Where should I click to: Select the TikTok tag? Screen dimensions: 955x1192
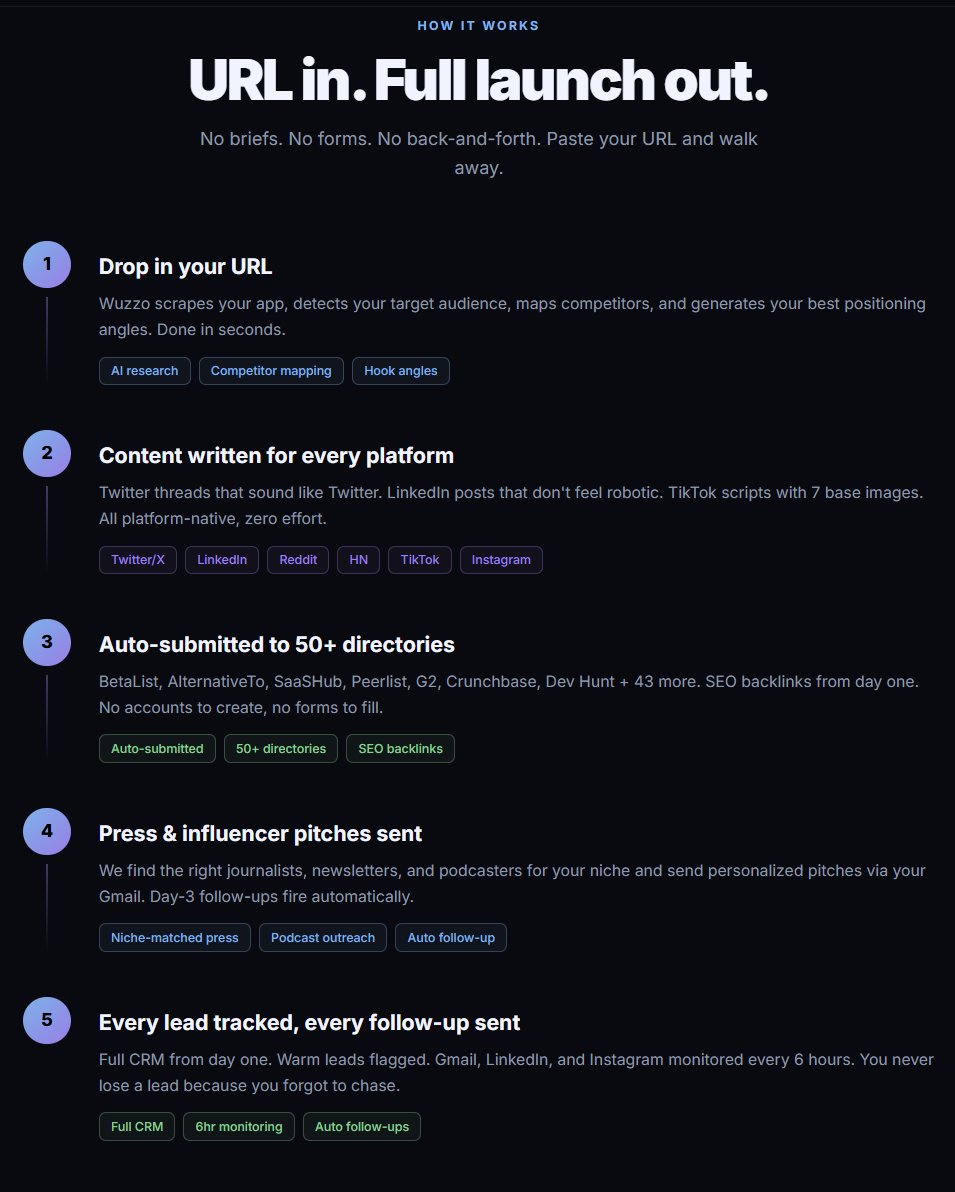point(420,560)
